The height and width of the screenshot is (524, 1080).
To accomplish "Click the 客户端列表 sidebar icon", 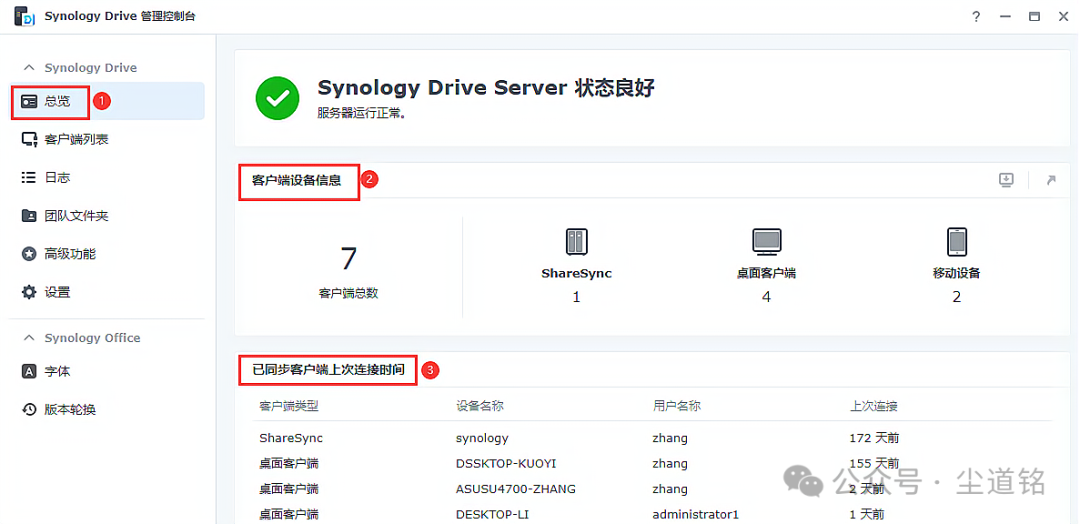I will [x=29, y=139].
